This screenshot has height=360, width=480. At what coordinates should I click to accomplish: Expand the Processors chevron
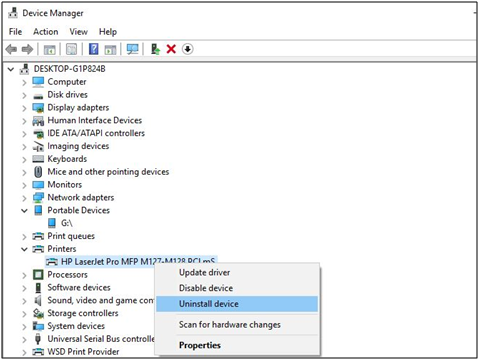24,275
